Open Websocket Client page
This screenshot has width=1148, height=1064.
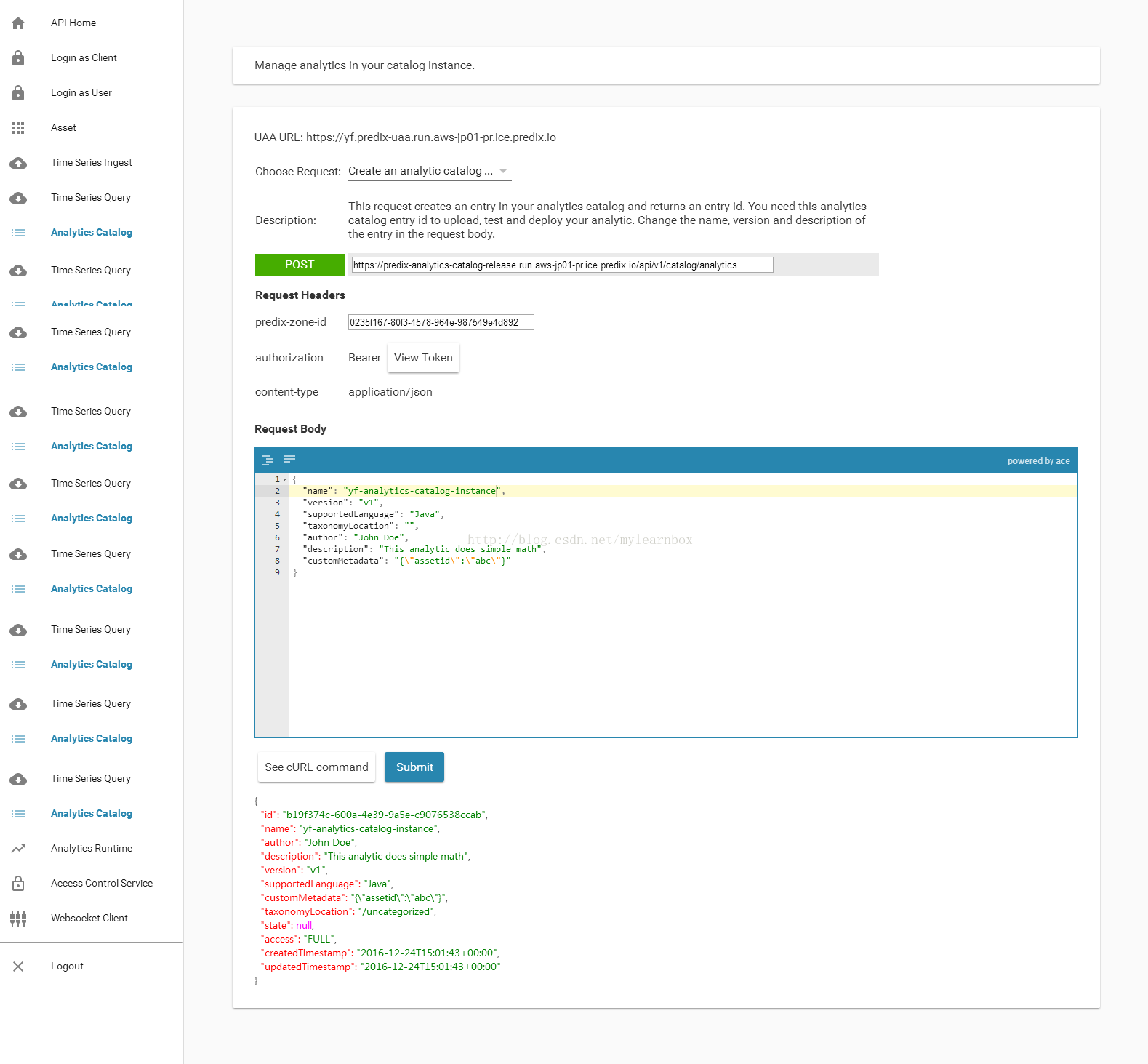[x=89, y=919]
